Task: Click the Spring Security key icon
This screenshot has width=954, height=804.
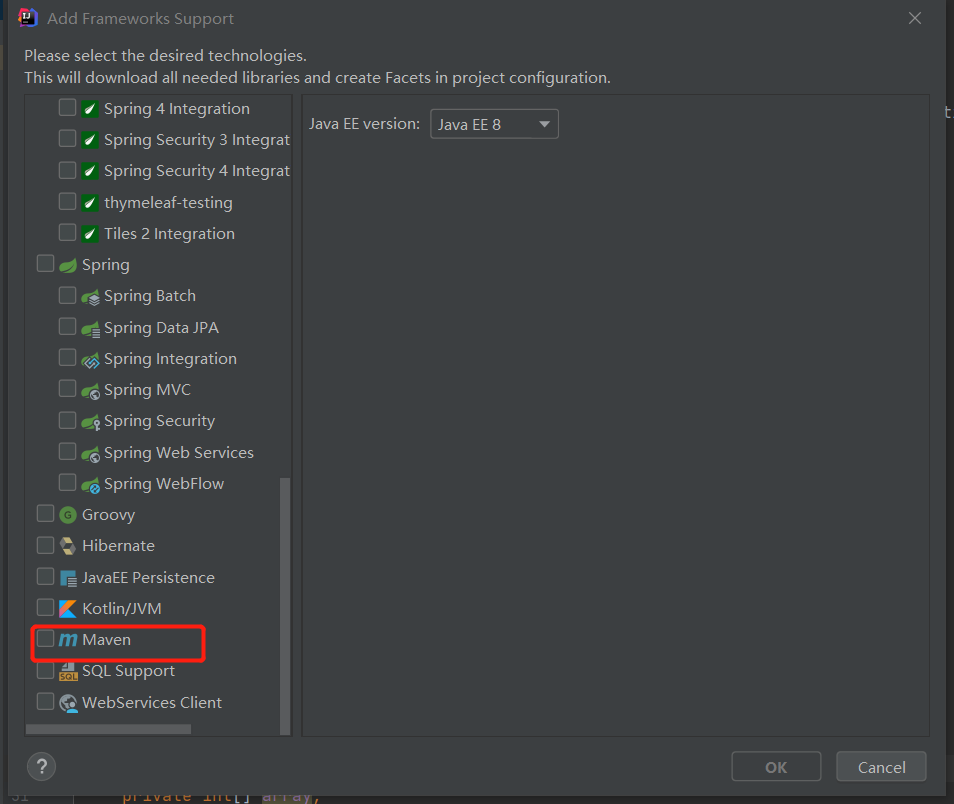Action: (91, 421)
